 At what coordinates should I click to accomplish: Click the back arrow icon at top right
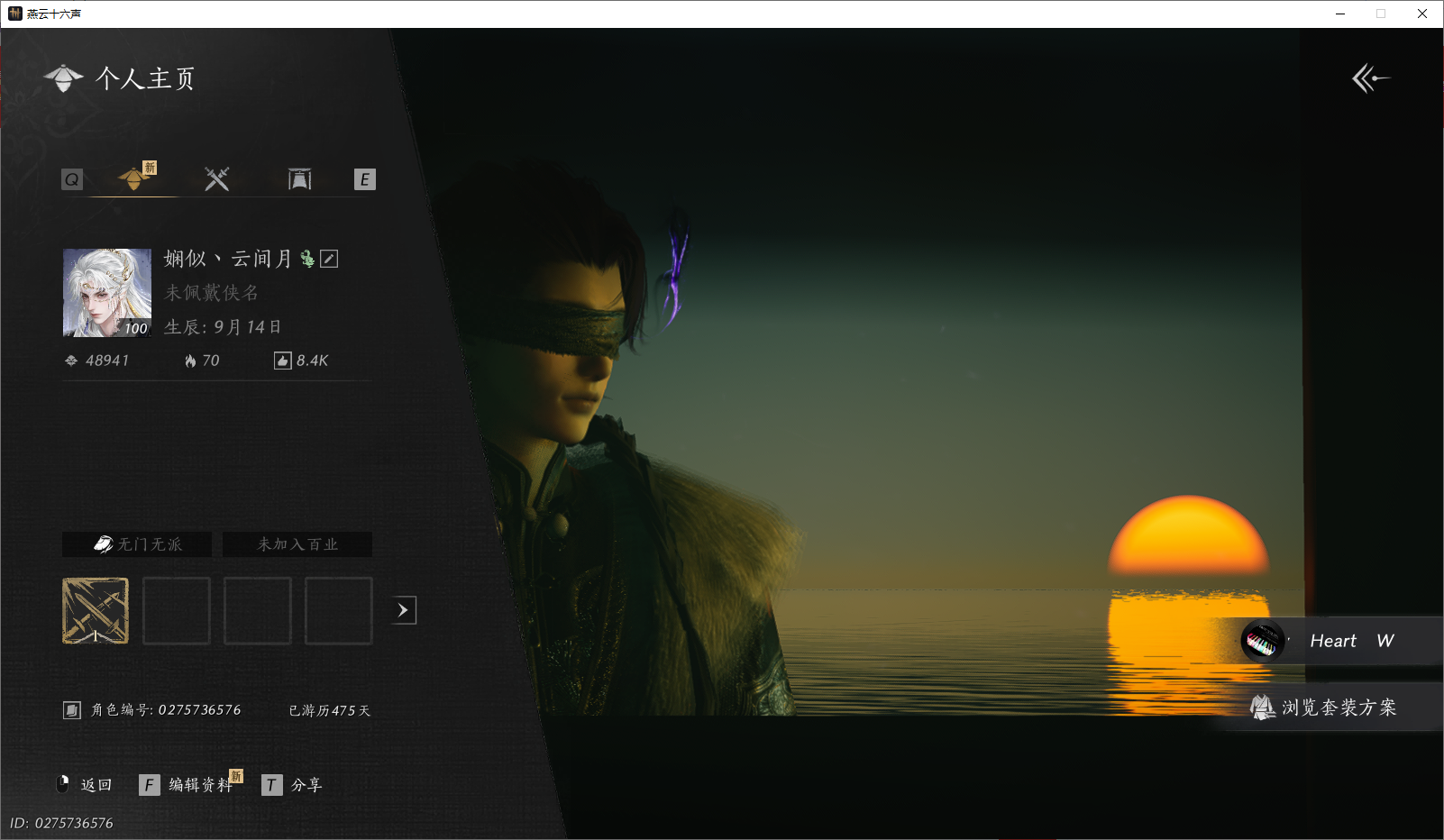[1370, 78]
